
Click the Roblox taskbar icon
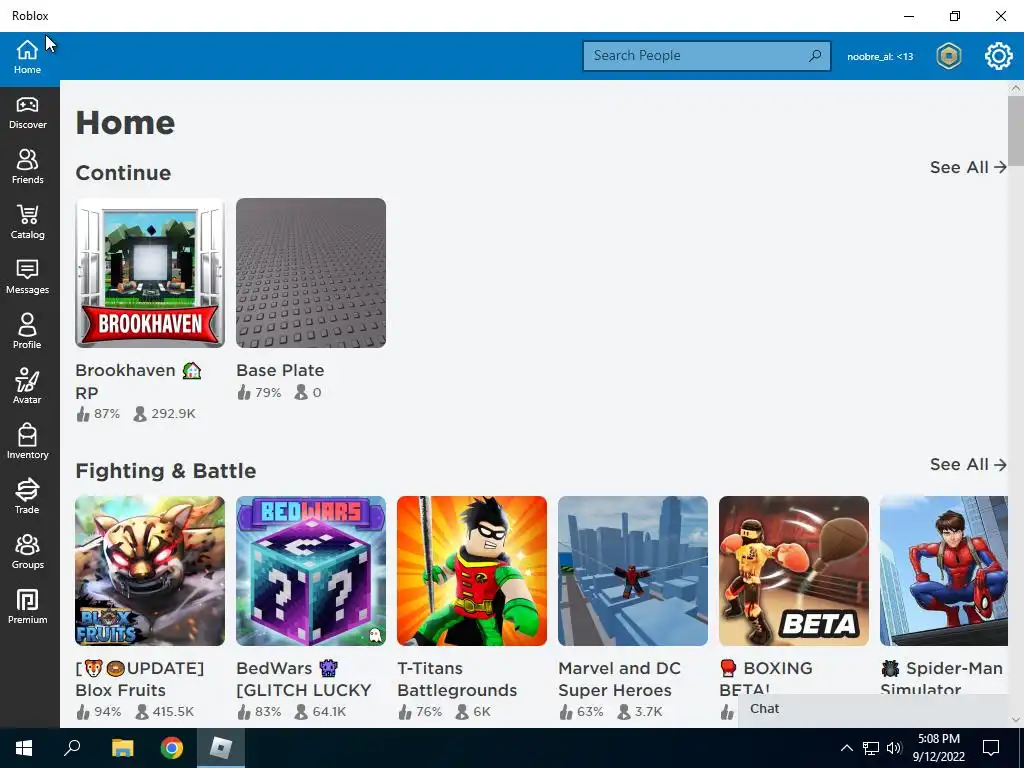point(221,748)
